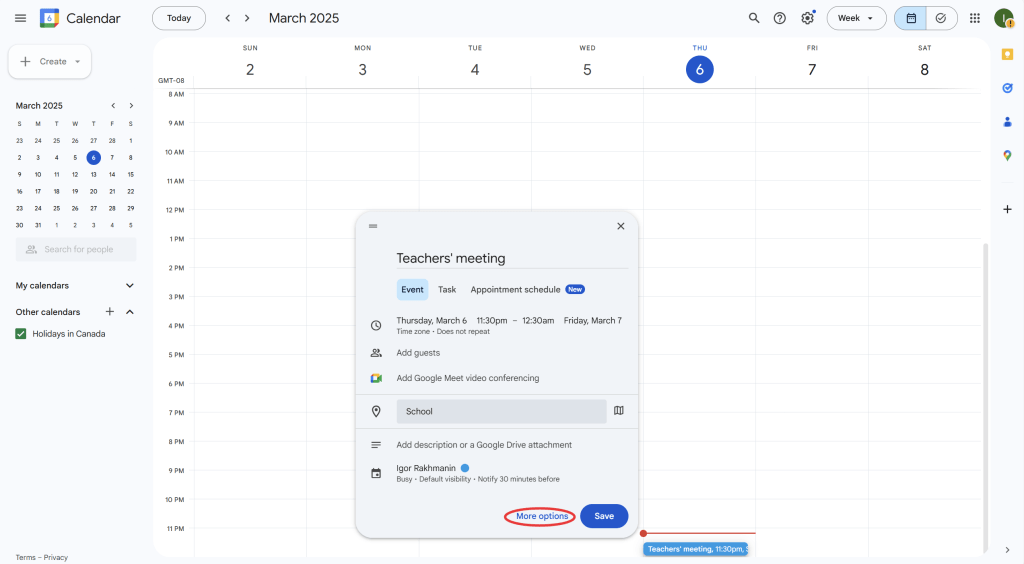Collapse the My calendars section
The width and height of the screenshot is (1024, 564).
(129, 286)
